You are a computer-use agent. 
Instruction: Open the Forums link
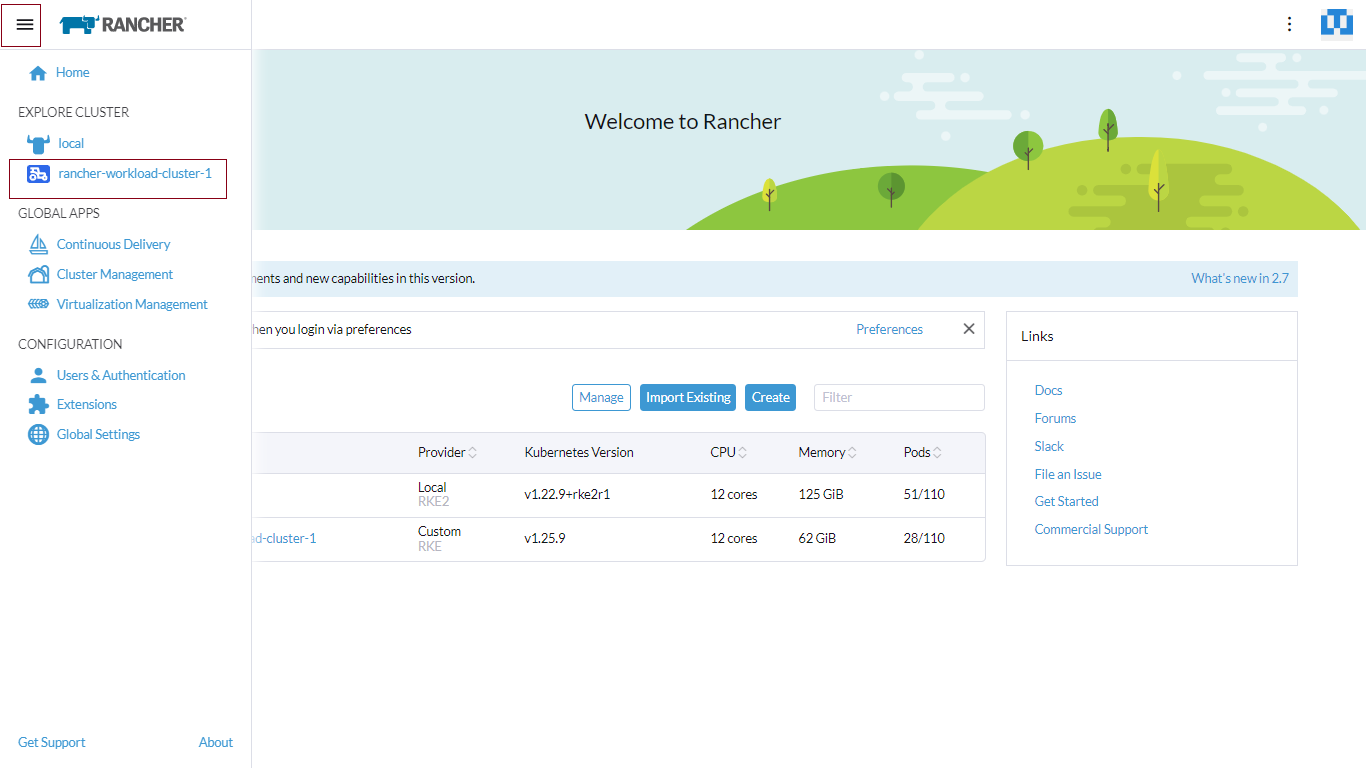(1055, 418)
